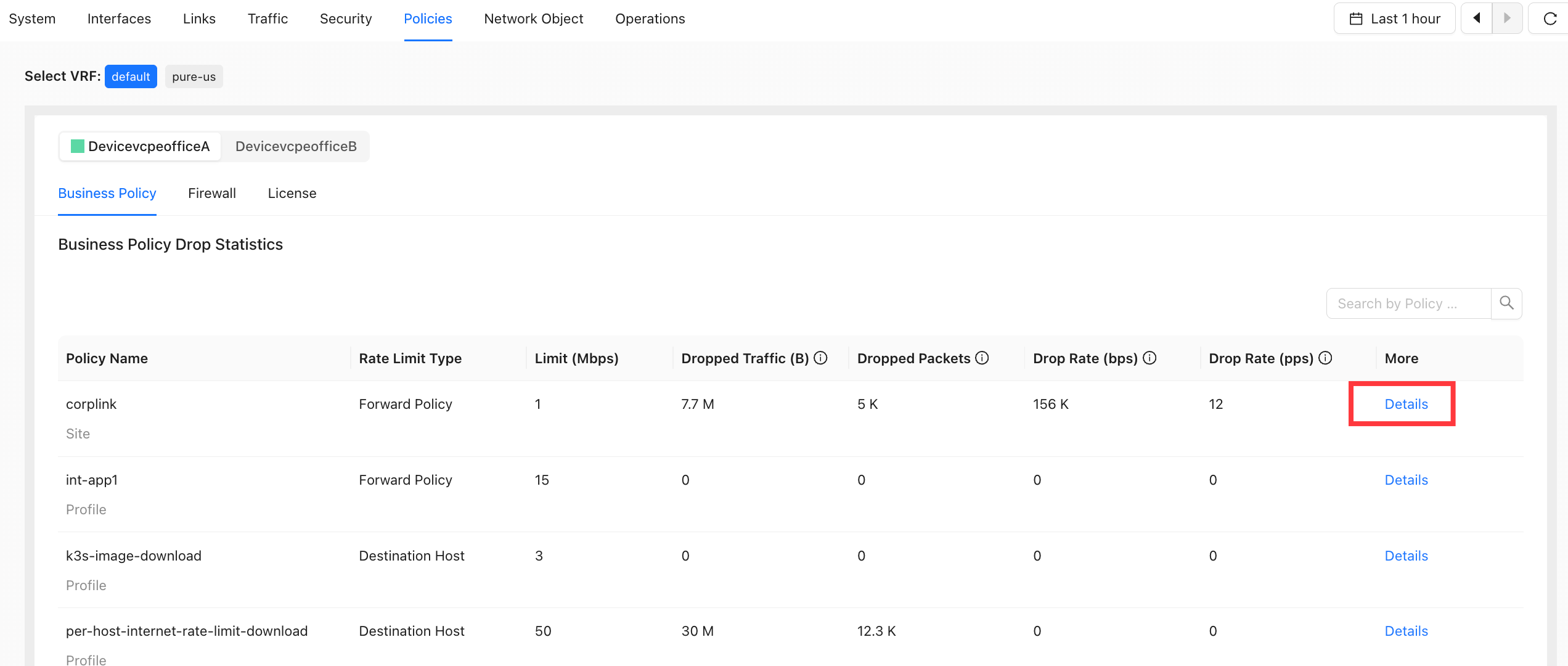
Task: Open the Network Object tab
Action: tap(533, 19)
